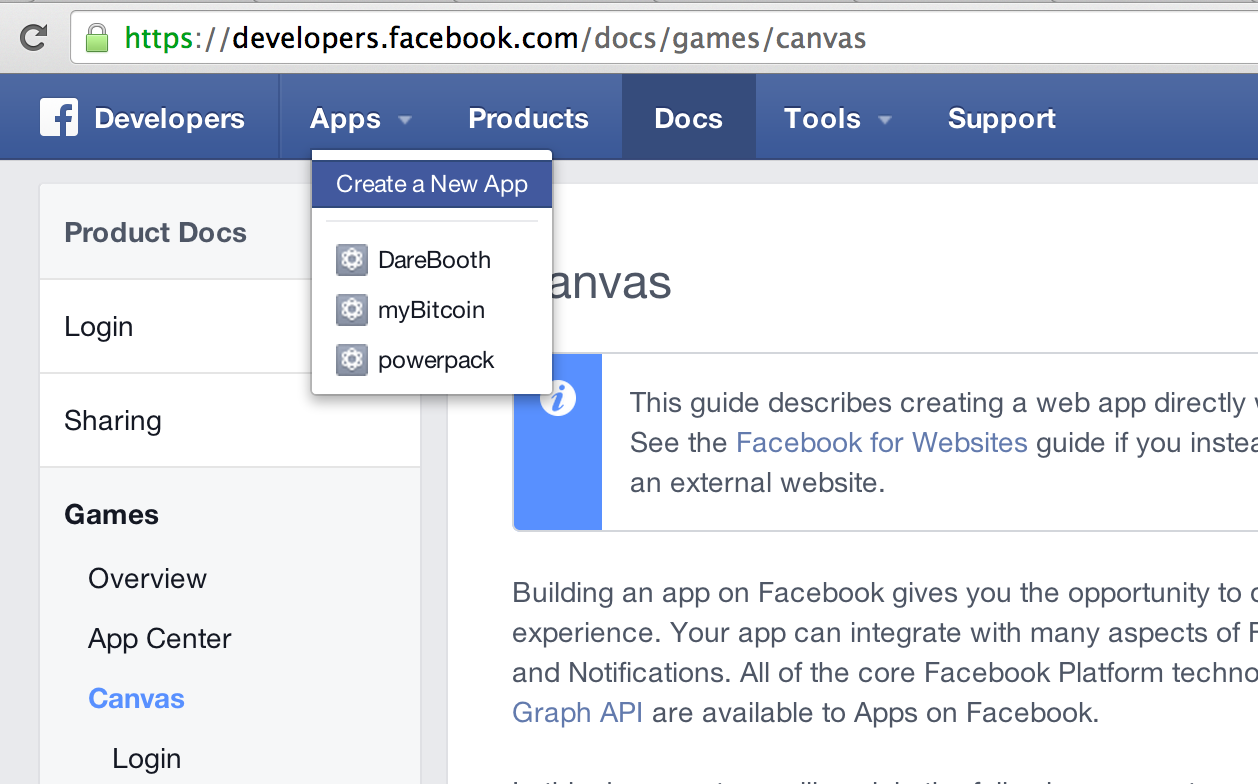This screenshot has height=784, width=1258.
Task: Click the green padlock security icon
Action: 96,38
